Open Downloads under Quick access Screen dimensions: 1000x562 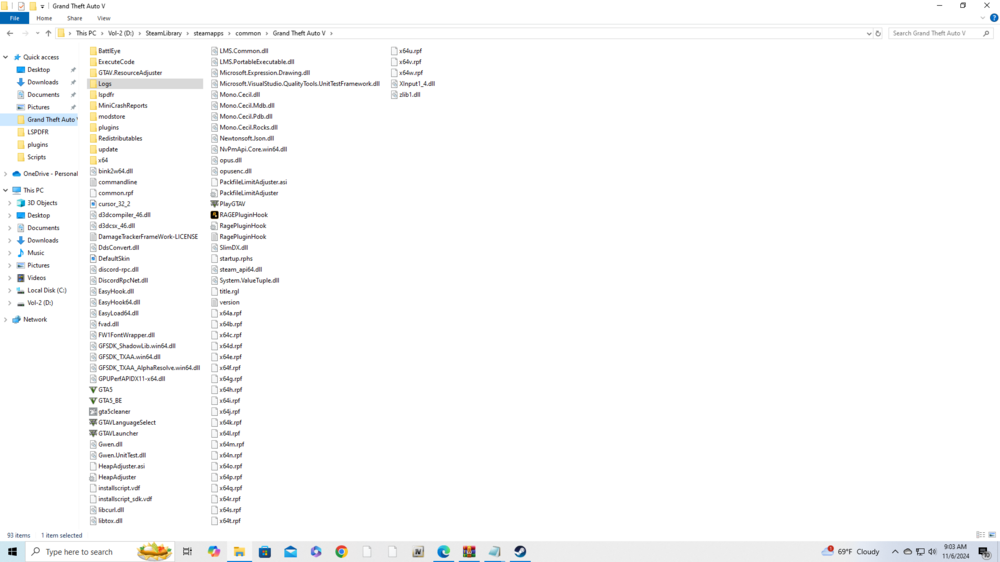pyautogui.click(x=42, y=82)
